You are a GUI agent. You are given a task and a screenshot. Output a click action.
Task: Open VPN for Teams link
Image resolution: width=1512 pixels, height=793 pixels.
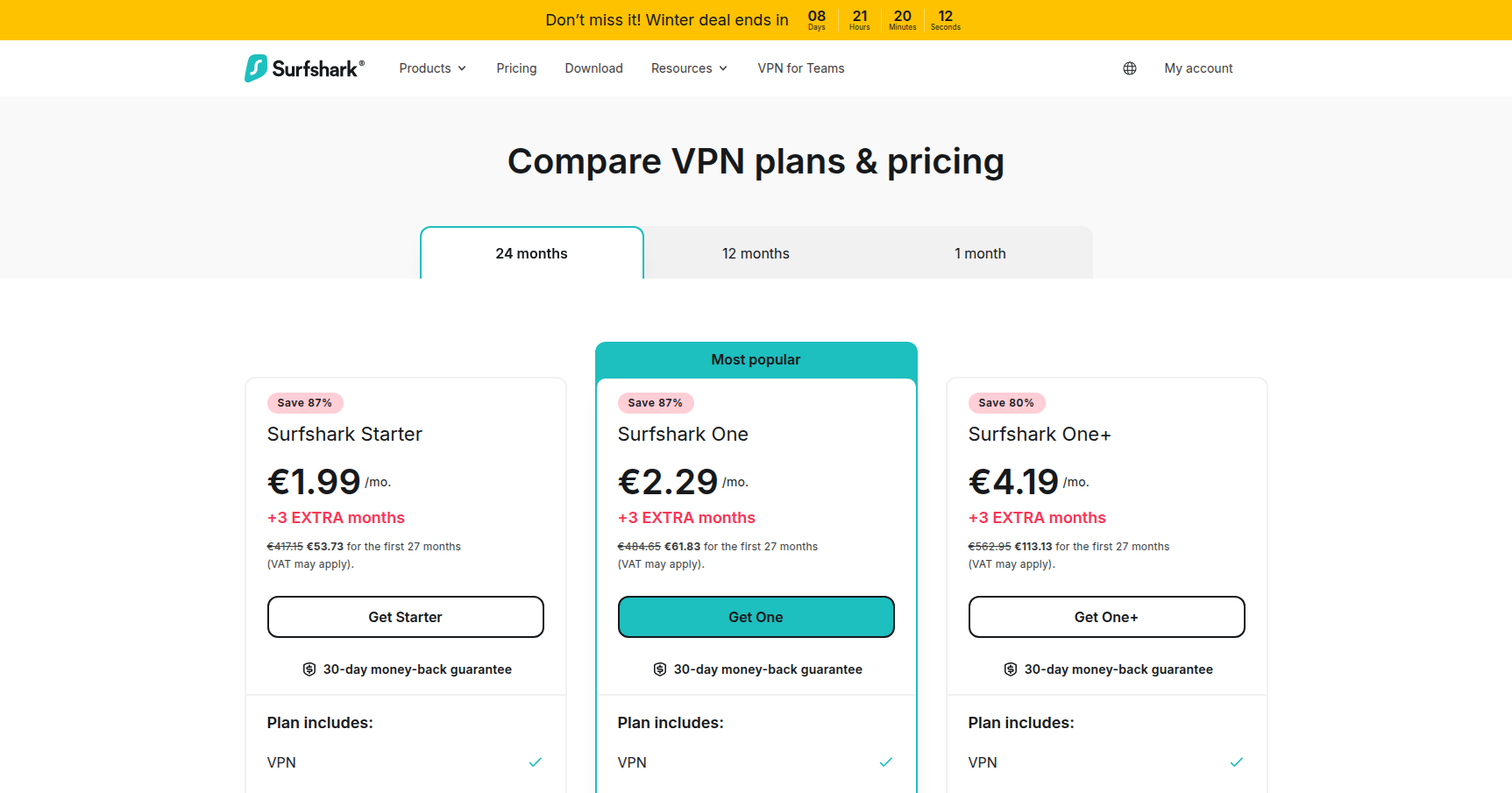point(801,68)
